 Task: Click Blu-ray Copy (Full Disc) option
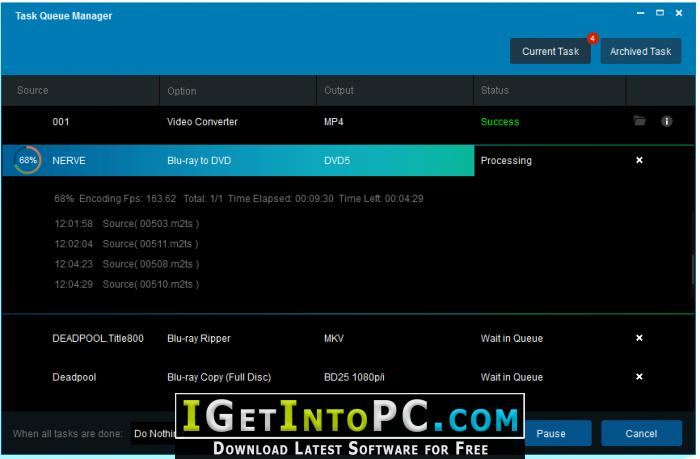coord(219,377)
